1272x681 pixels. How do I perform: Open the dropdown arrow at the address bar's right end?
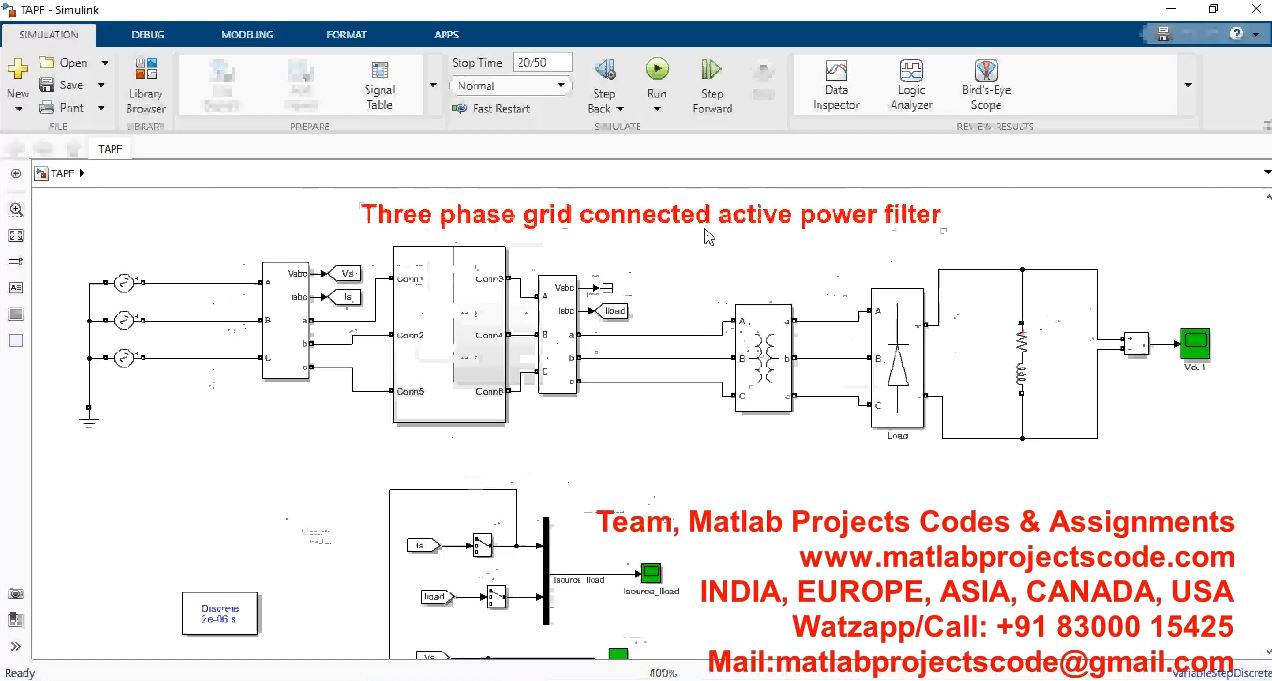point(1266,173)
